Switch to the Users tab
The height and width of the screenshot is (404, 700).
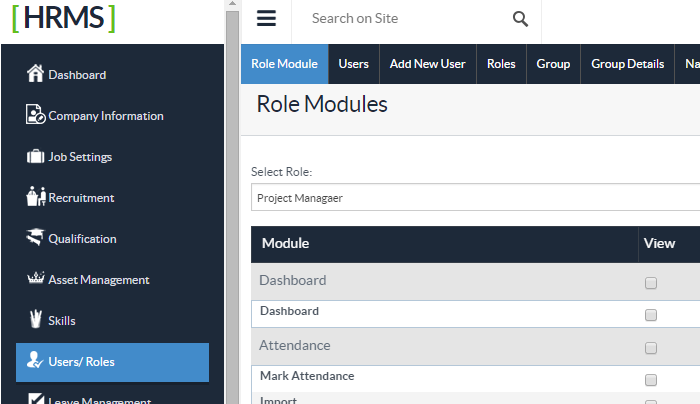354,64
